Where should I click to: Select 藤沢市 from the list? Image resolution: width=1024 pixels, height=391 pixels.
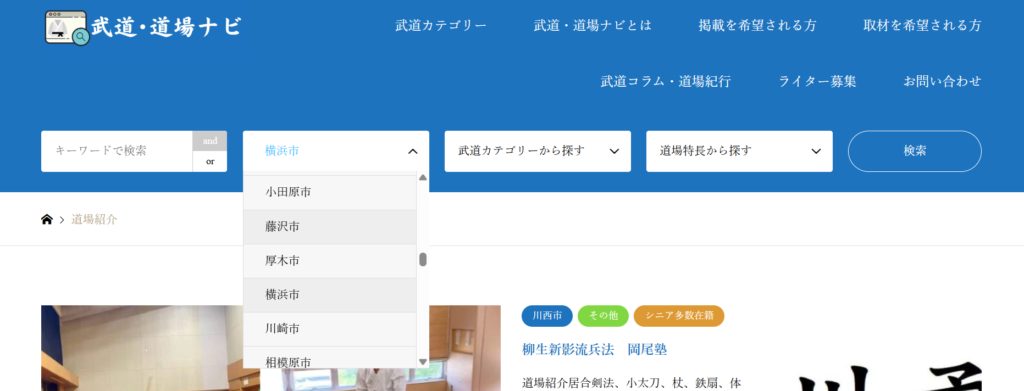[330, 227]
